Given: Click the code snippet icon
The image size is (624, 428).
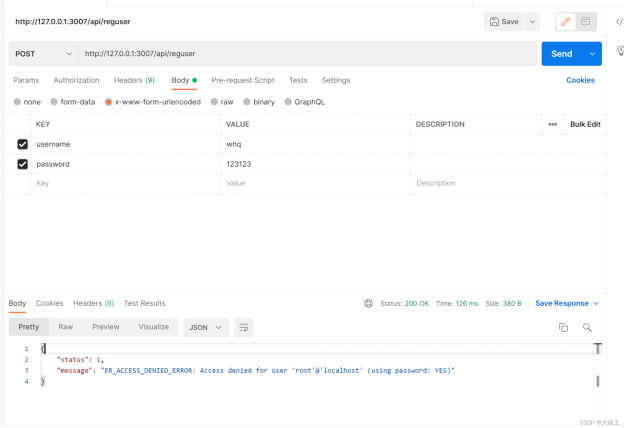Looking at the screenshot, I should (618, 21).
